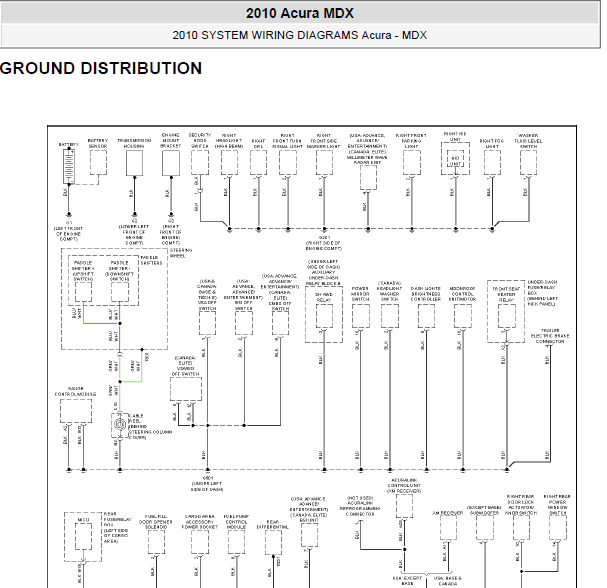Click the Paddle Shifter- (Downshift Switch) box
607x588 pixels.
pyautogui.click(x=120, y=292)
